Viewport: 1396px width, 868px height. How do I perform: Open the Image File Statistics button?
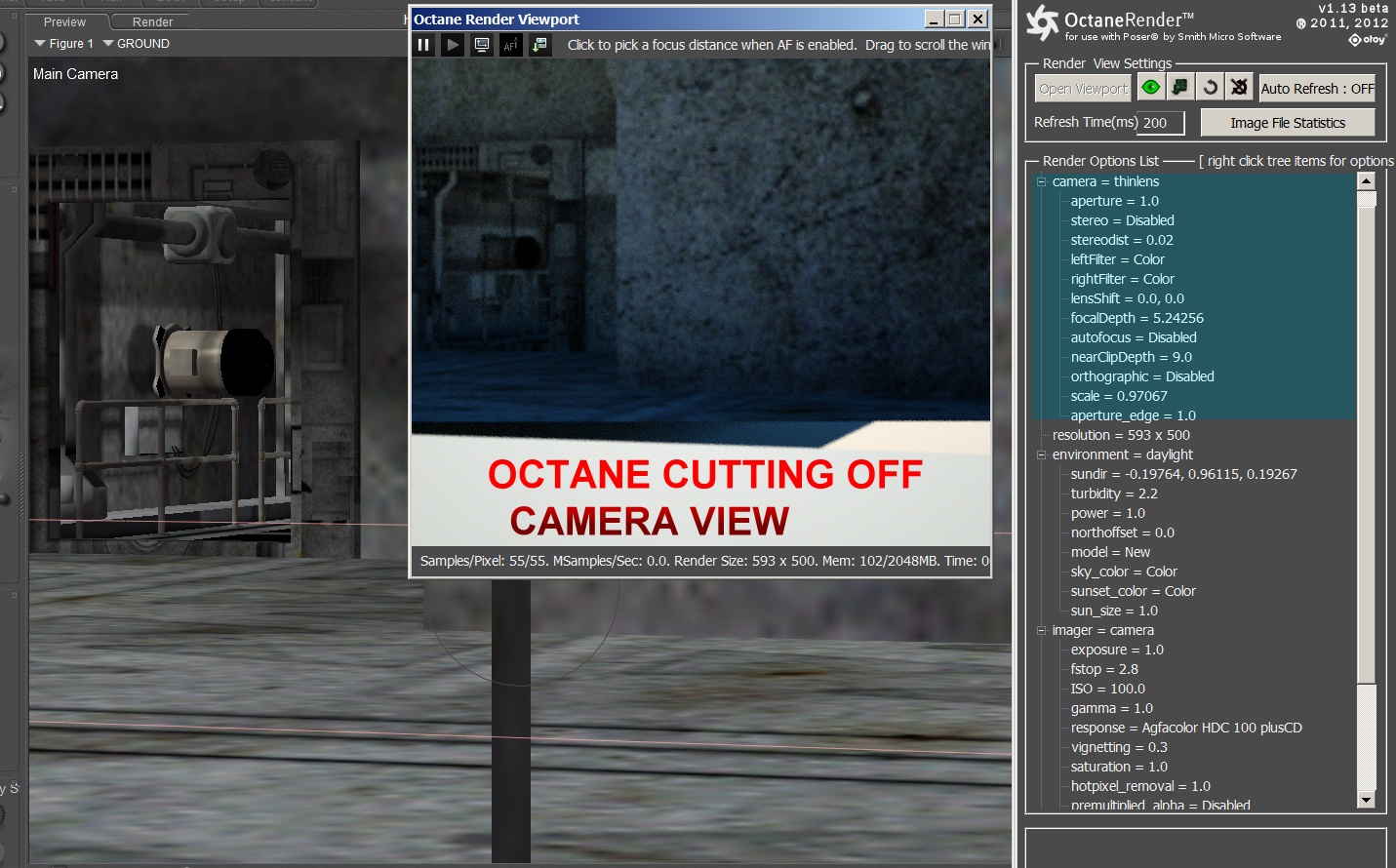pos(1288,123)
